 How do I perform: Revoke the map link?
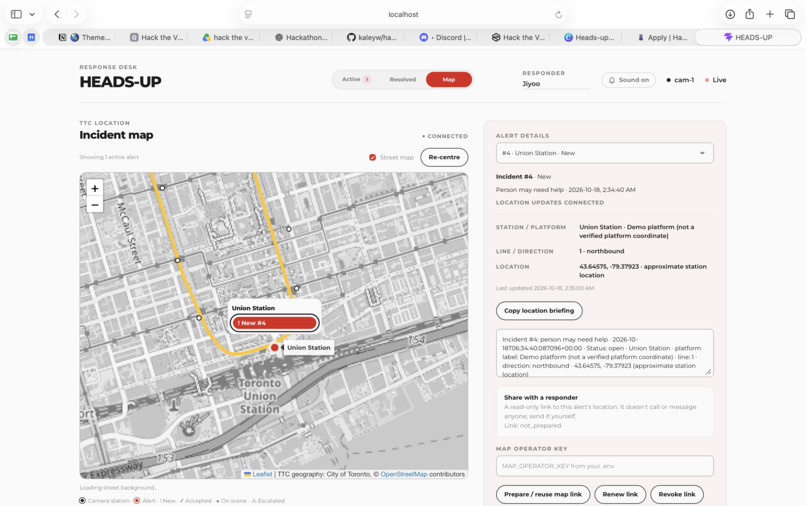(676, 494)
